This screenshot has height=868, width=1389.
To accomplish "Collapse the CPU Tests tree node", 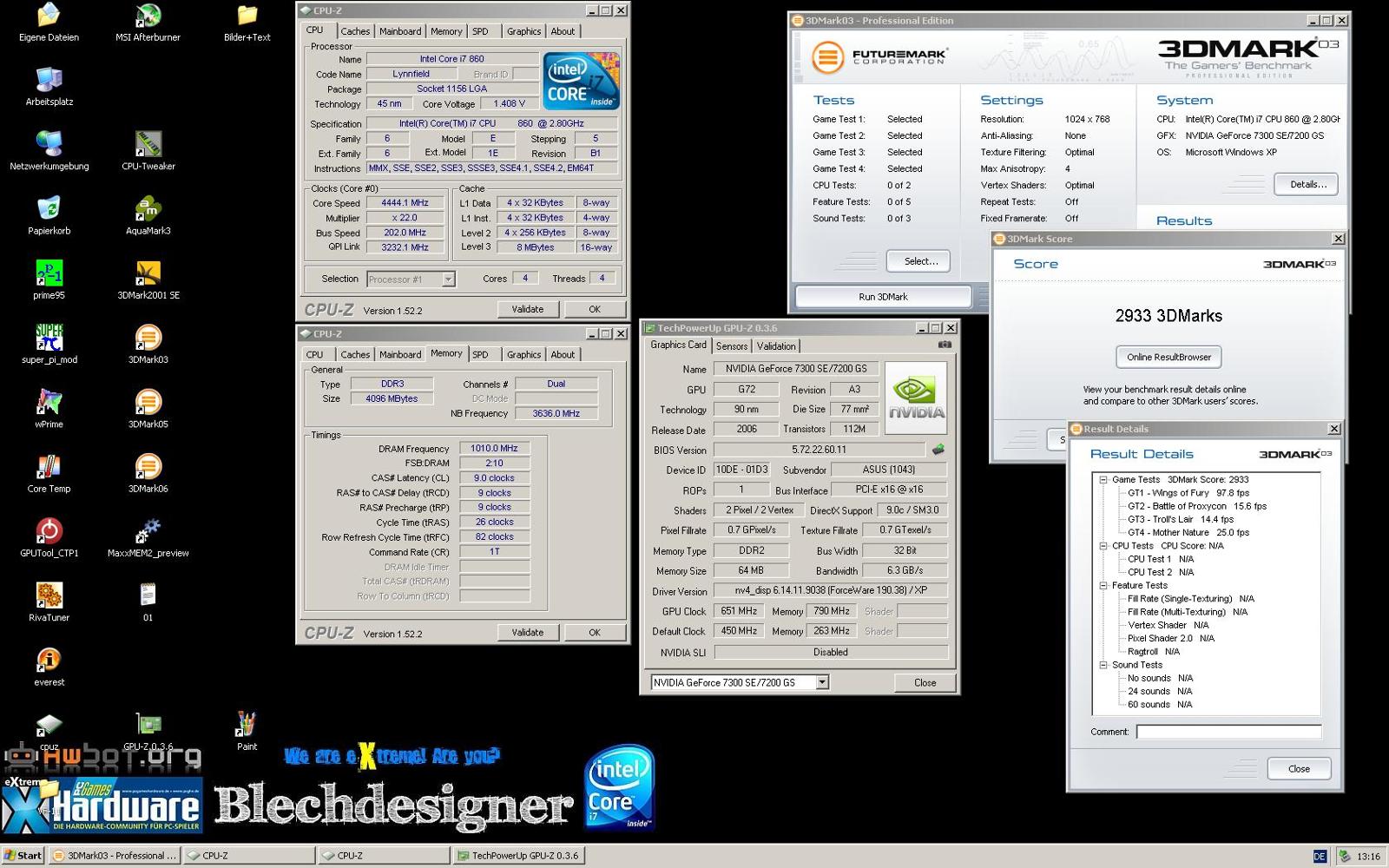I will click(1103, 546).
